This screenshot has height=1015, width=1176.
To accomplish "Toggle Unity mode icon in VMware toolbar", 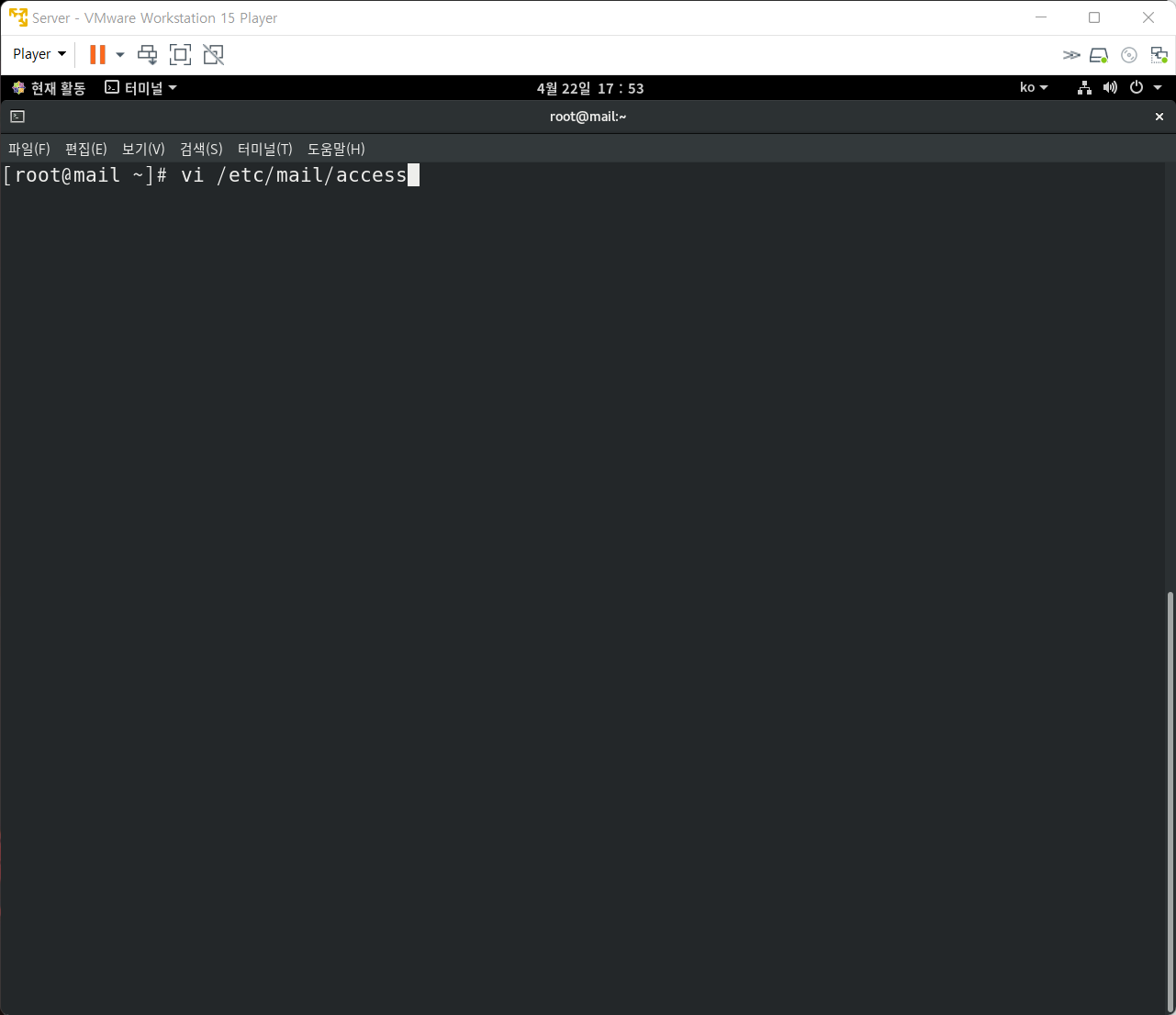I will [213, 55].
